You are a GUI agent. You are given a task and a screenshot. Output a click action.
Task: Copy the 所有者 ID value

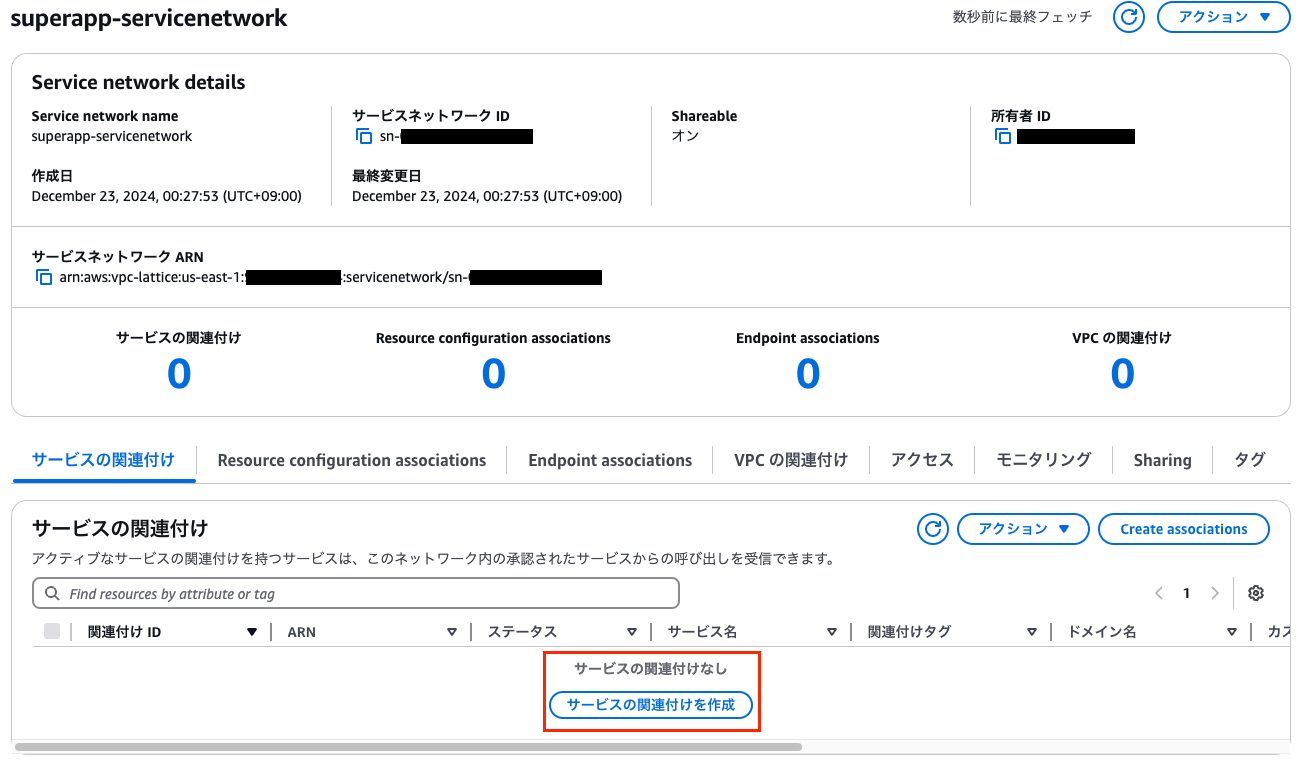[x=1003, y=136]
